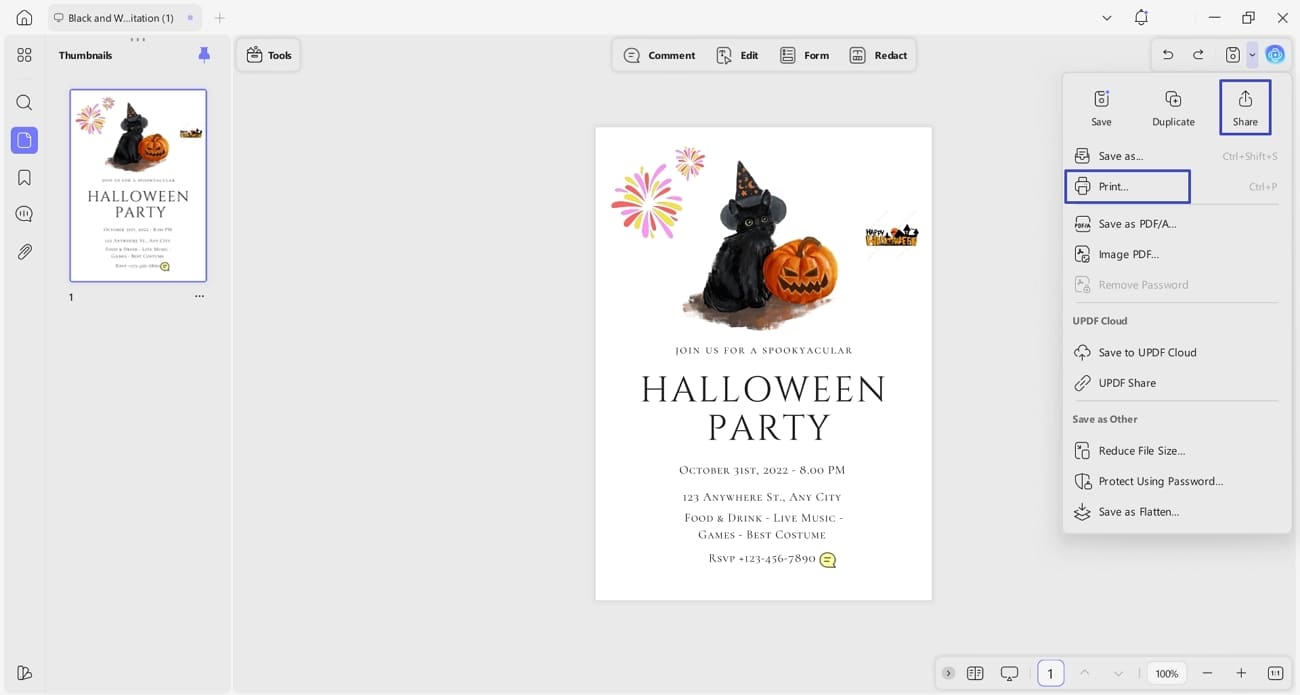Click the Share button
The height and width of the screenshot is (695, 1300).
(1244, 107)
